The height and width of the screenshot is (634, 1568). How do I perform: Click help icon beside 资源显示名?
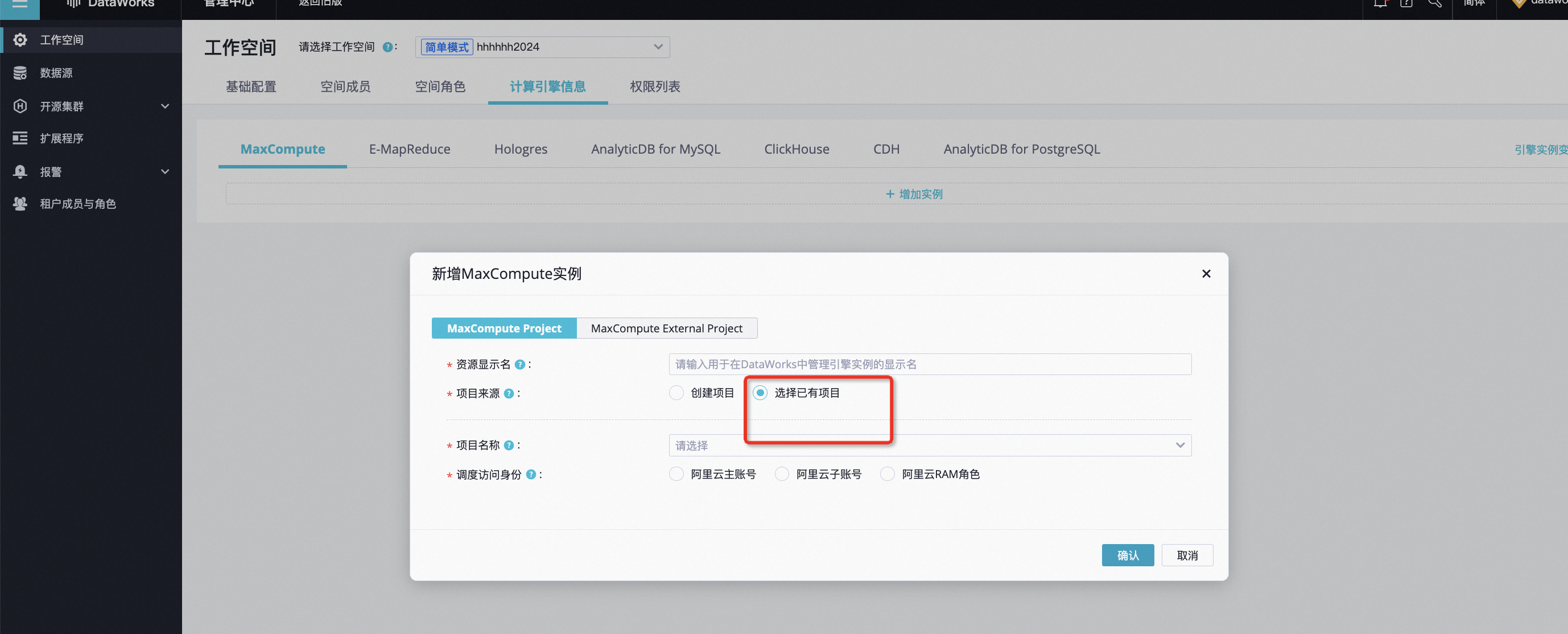click(x=519, y=364)
